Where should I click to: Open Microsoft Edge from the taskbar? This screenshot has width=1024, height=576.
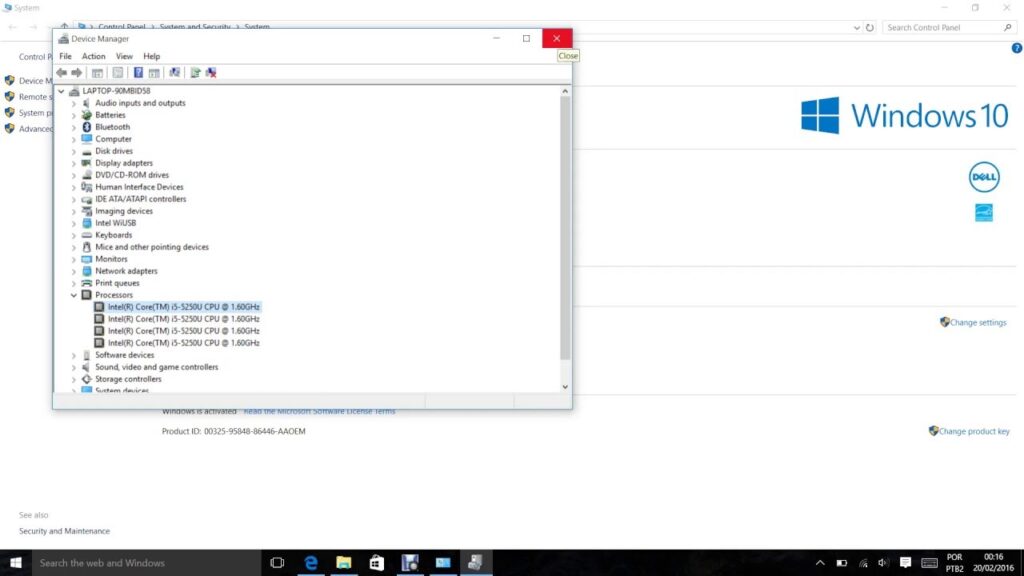pyautogui.click(x=311, y=562)
